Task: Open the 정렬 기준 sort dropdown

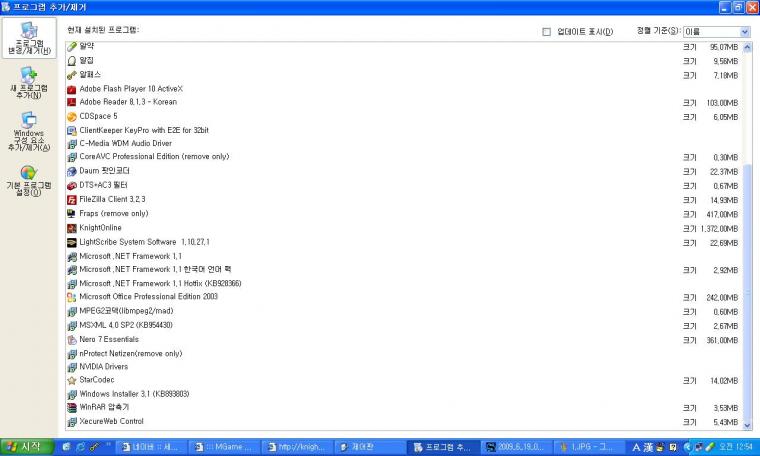Action: [744, 32]
